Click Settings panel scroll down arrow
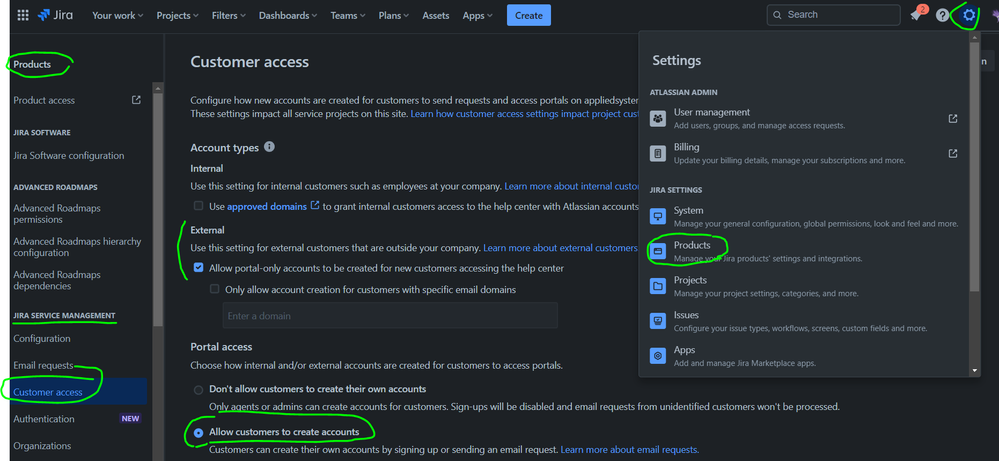999x461 pixels. [974, 370]
